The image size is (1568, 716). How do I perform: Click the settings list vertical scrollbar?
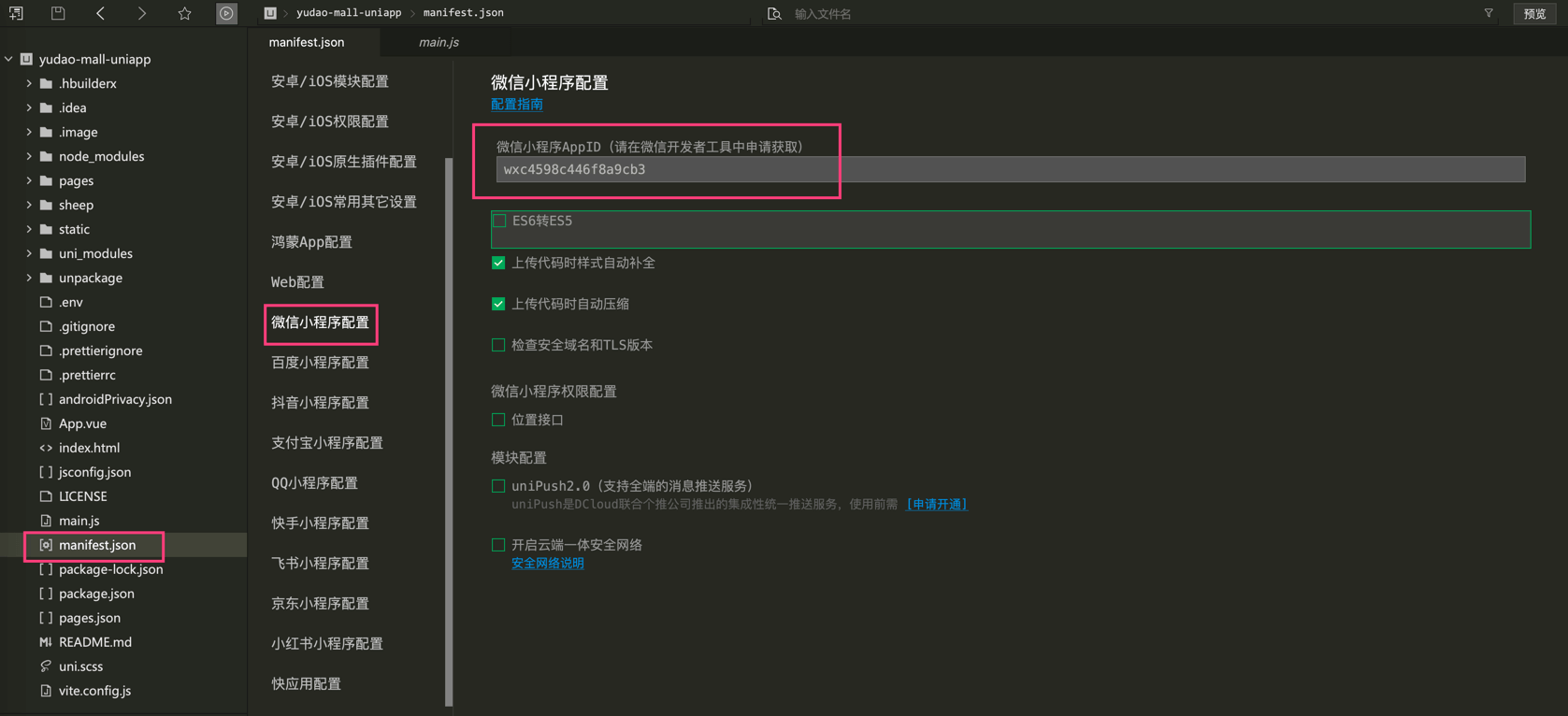449,430
